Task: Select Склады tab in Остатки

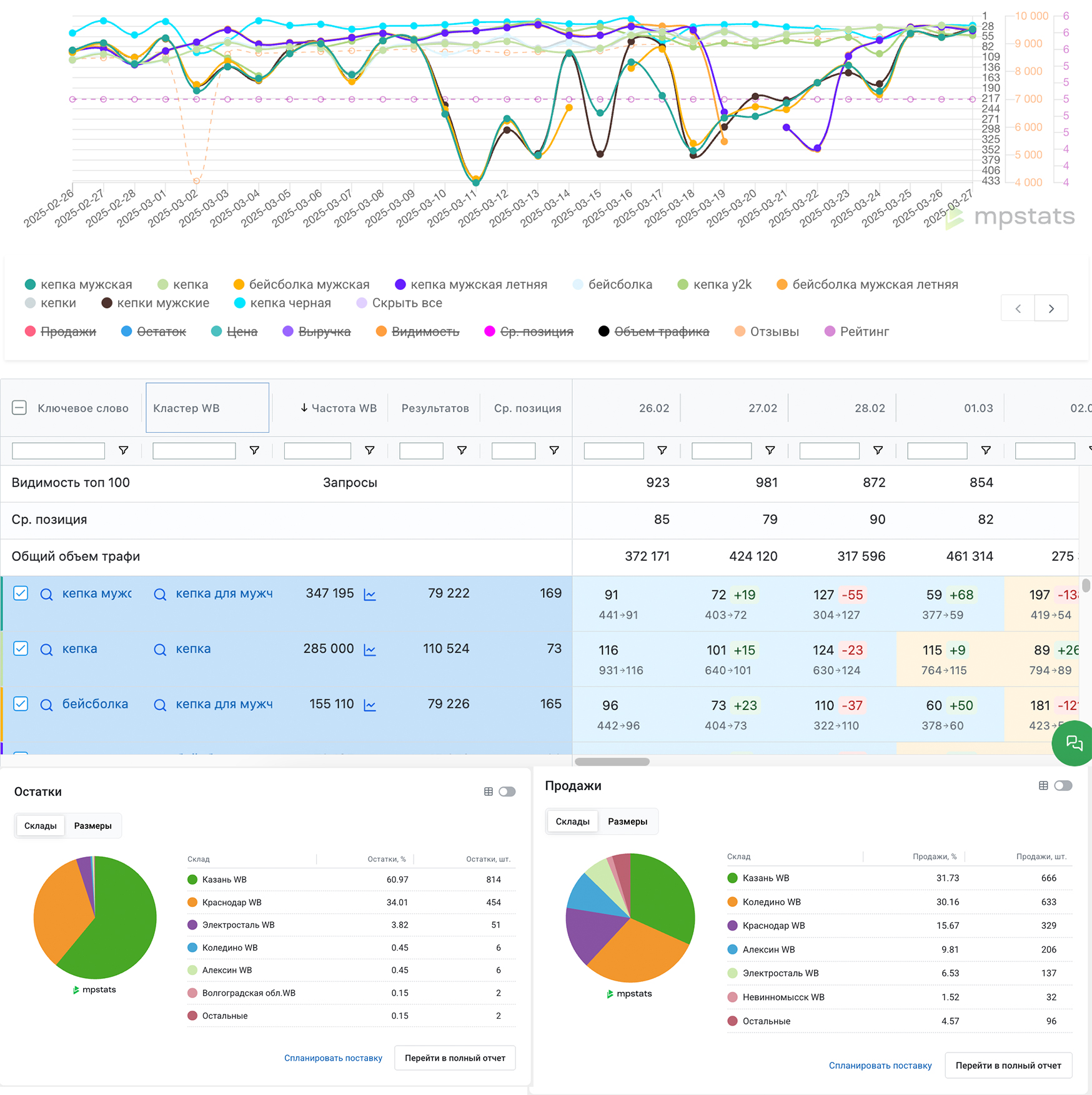Action: [41, 826]
